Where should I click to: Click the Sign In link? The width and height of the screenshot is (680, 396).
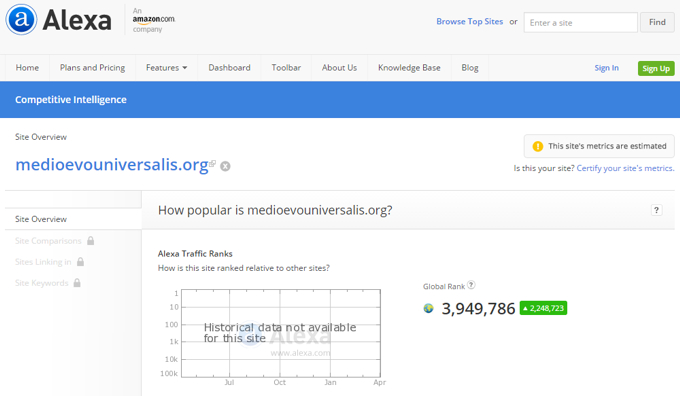click(x=606, y=68)
